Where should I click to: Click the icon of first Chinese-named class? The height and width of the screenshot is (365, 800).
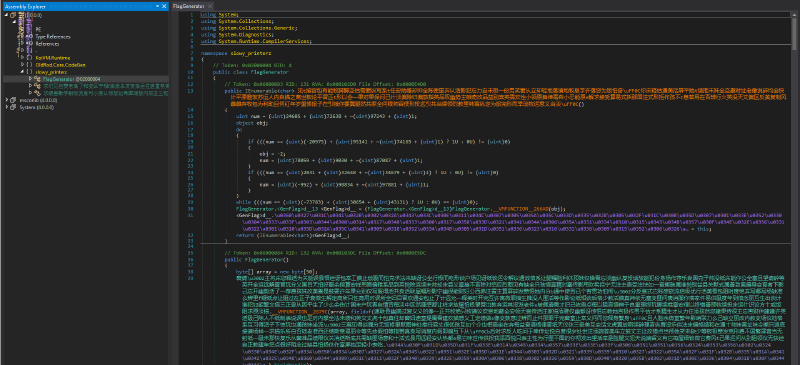point(37,86)
